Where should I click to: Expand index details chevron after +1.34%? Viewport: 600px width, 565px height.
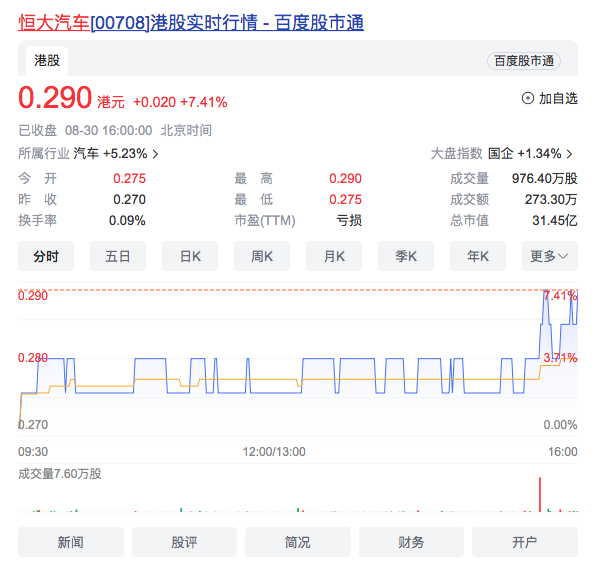click(569, 154)
